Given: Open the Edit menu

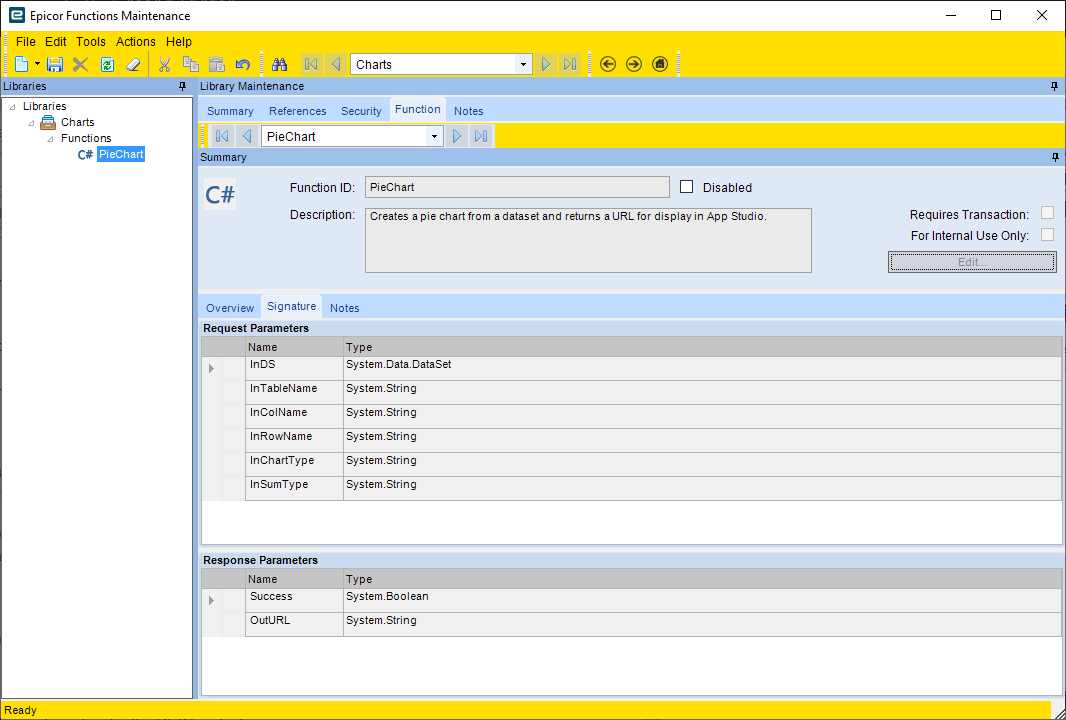Looking at the screenshot, I should coord(56,41).
